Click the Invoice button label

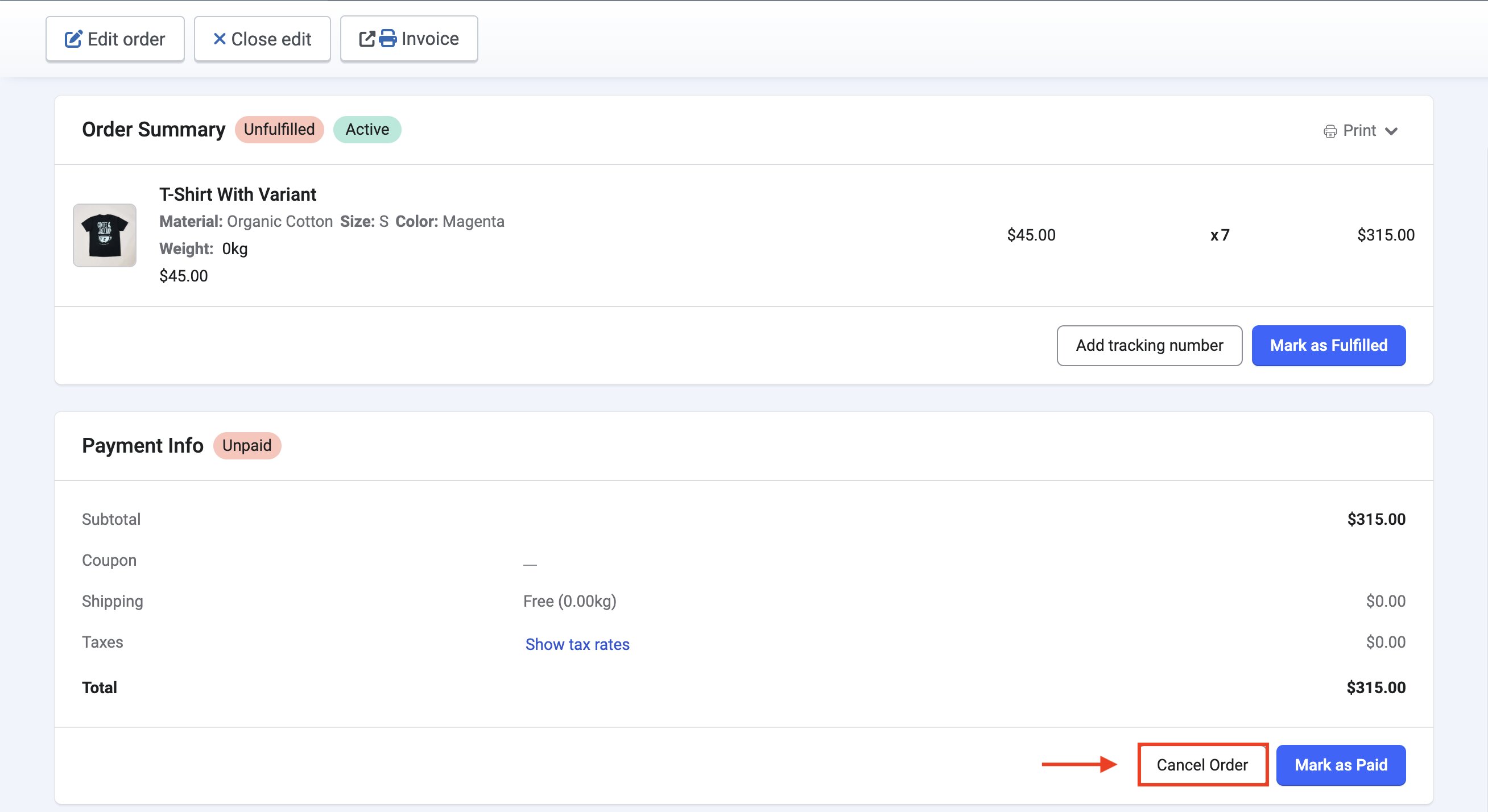[430, 39]
